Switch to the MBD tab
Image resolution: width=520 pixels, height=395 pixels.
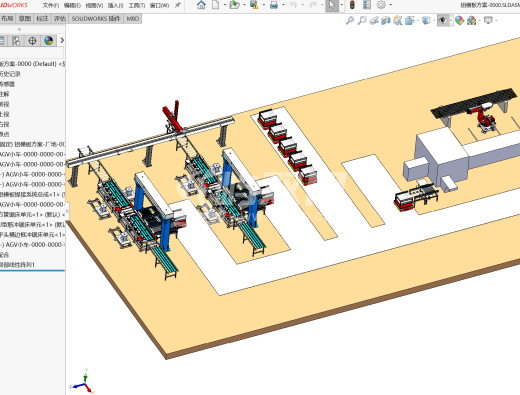pos(133,19)
